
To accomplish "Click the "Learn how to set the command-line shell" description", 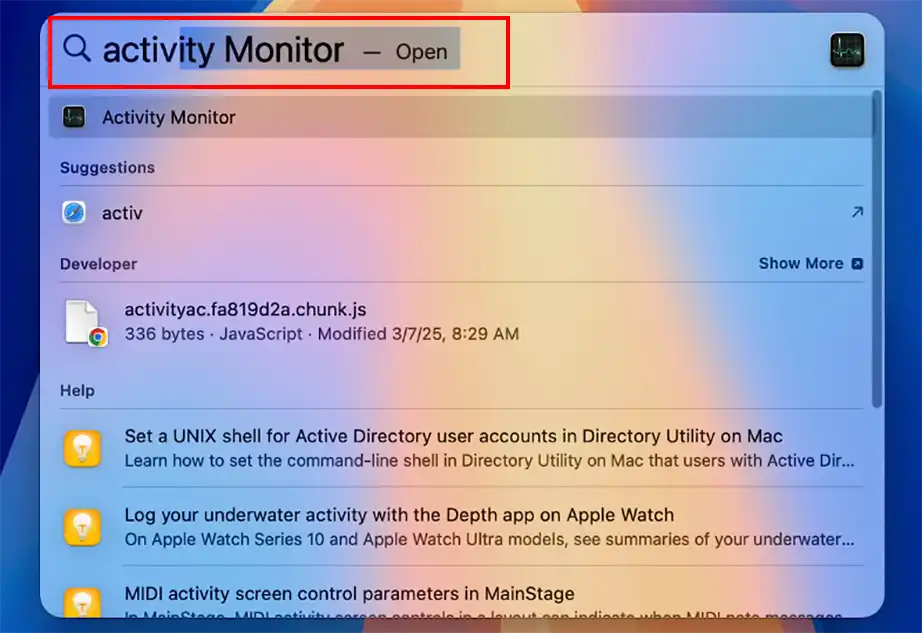I will [489, 461].
